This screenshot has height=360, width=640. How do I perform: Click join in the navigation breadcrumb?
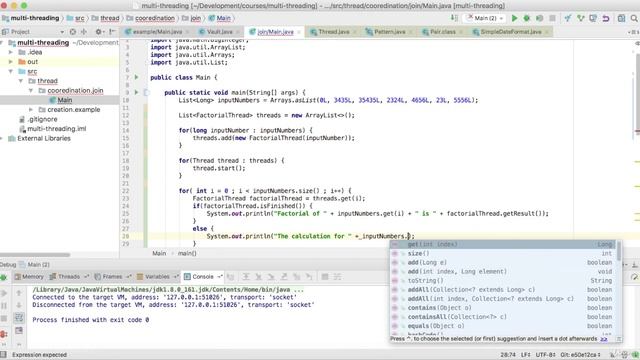tap(196, 18)
